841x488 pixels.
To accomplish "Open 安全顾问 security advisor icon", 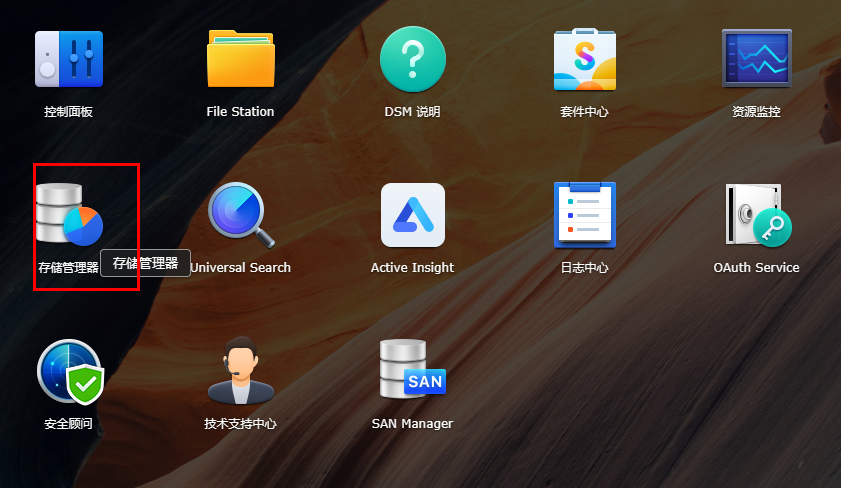I will click(70, 372).
